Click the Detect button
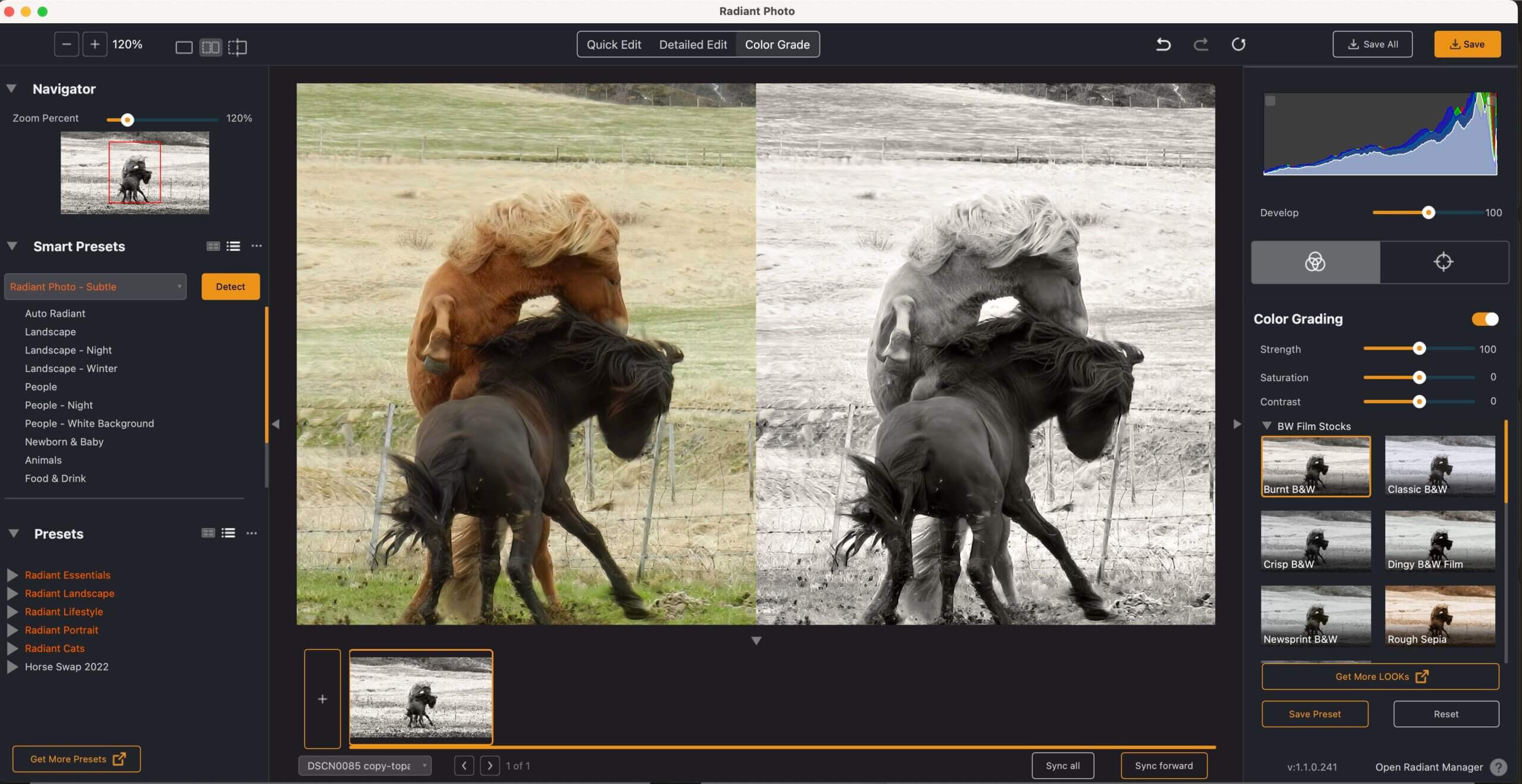Image resolution: width=1522 pixels, height=784 pixels. [x=230, y=286]
